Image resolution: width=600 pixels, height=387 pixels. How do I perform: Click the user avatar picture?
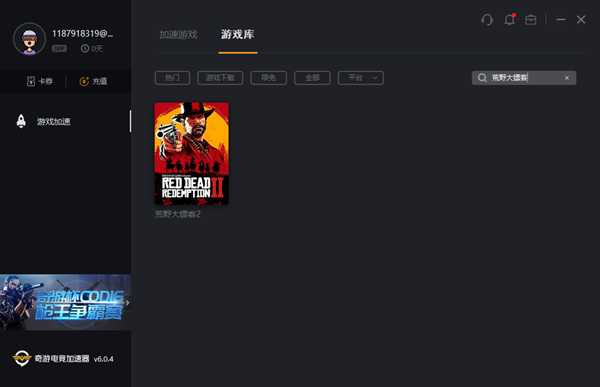click(x=29, y=39)
